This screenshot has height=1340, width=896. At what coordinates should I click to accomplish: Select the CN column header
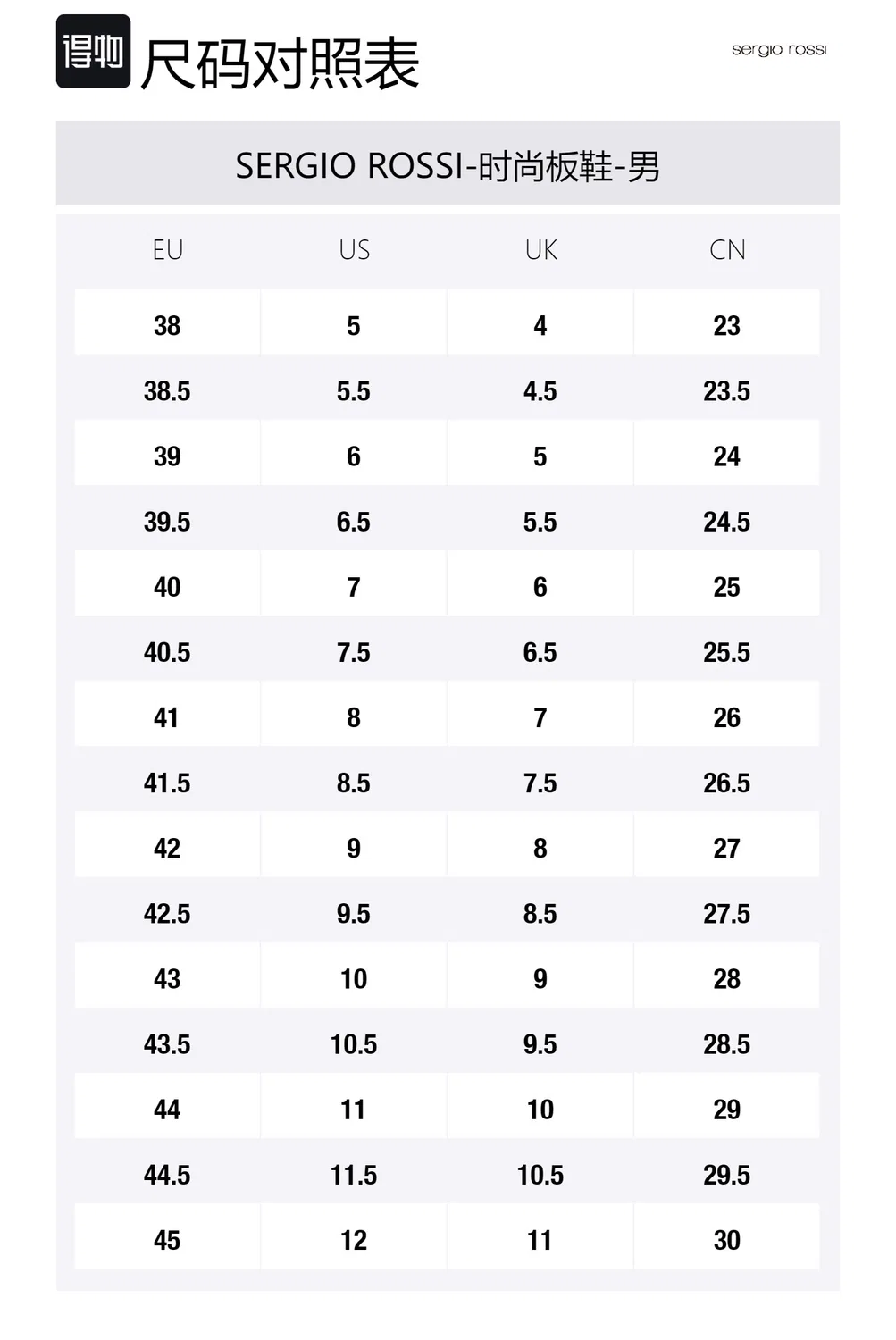[x=727, y=250]
